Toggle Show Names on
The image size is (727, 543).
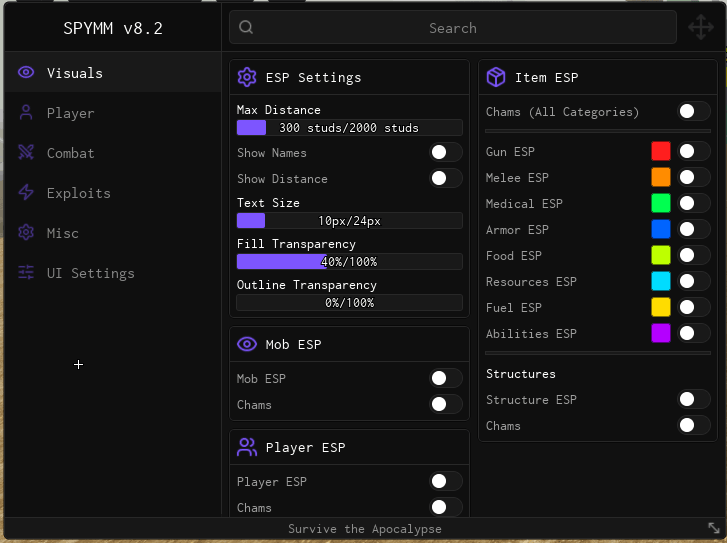pyautogui.click(x=446, y=152)
